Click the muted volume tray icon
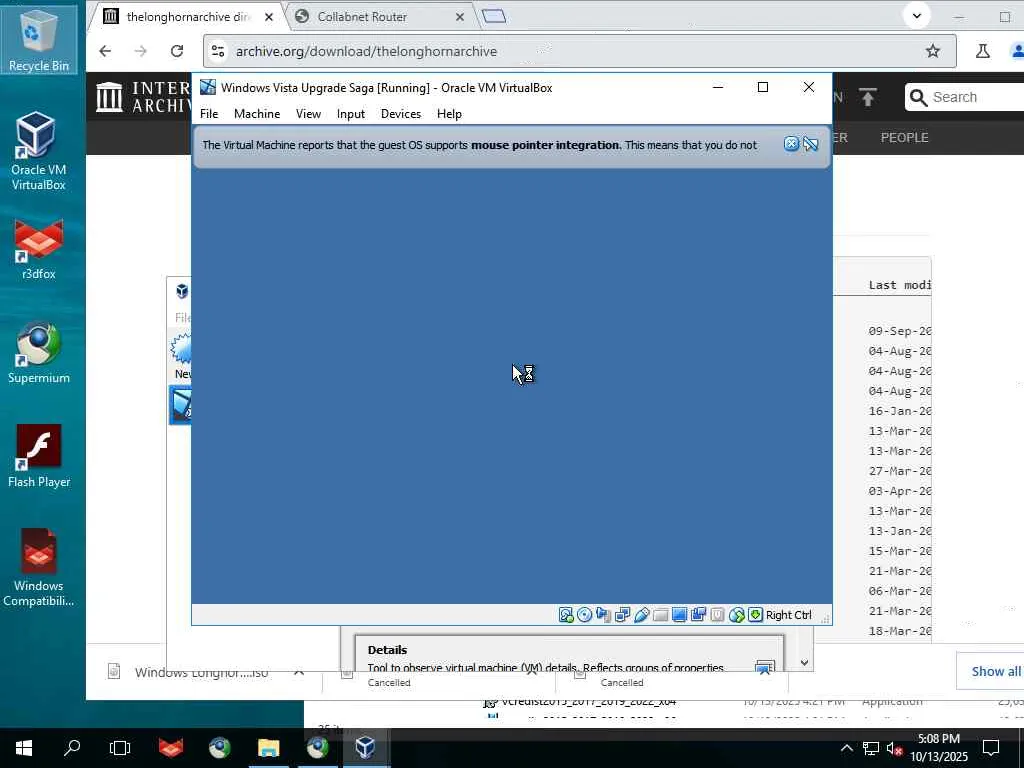This screenshot has height=768, width=1024. (x=894, y=748)
